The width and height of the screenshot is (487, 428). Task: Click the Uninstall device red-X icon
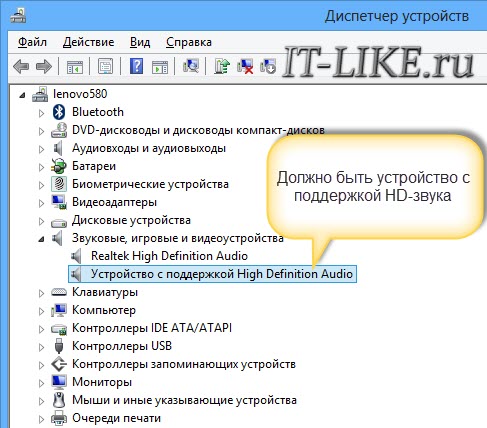245,66
